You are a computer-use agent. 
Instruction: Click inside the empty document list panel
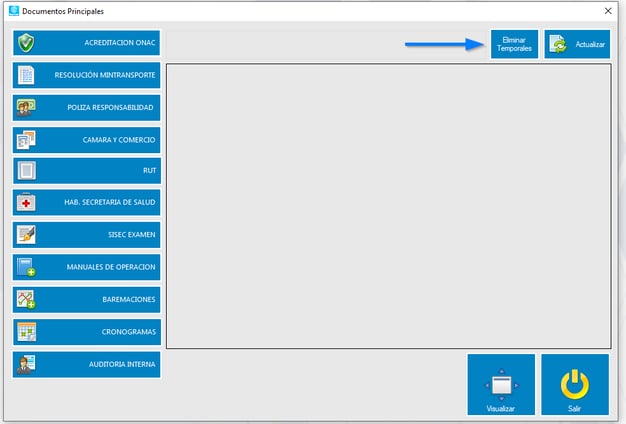tap(387, 205)
